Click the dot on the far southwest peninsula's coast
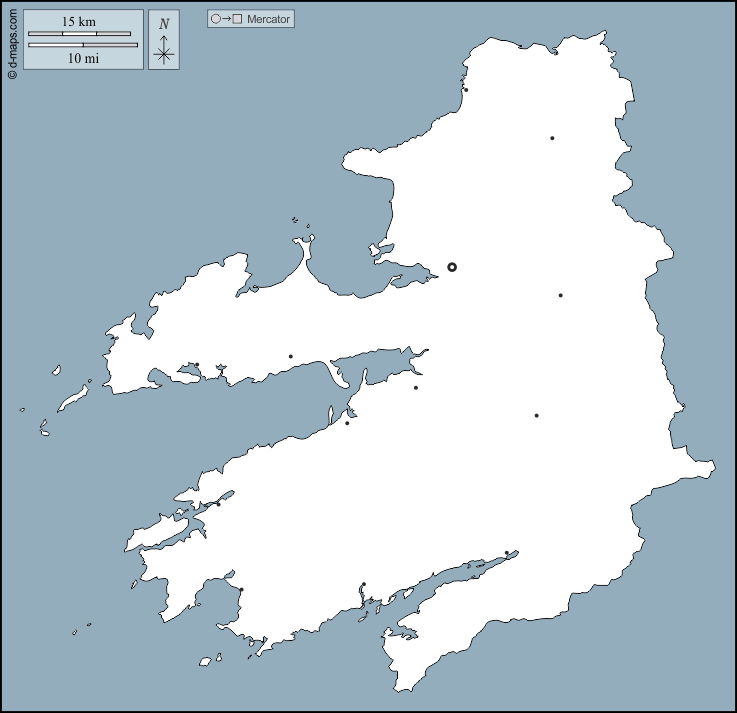The height and width of the screenshot is (713, 737). coord(241,590)
